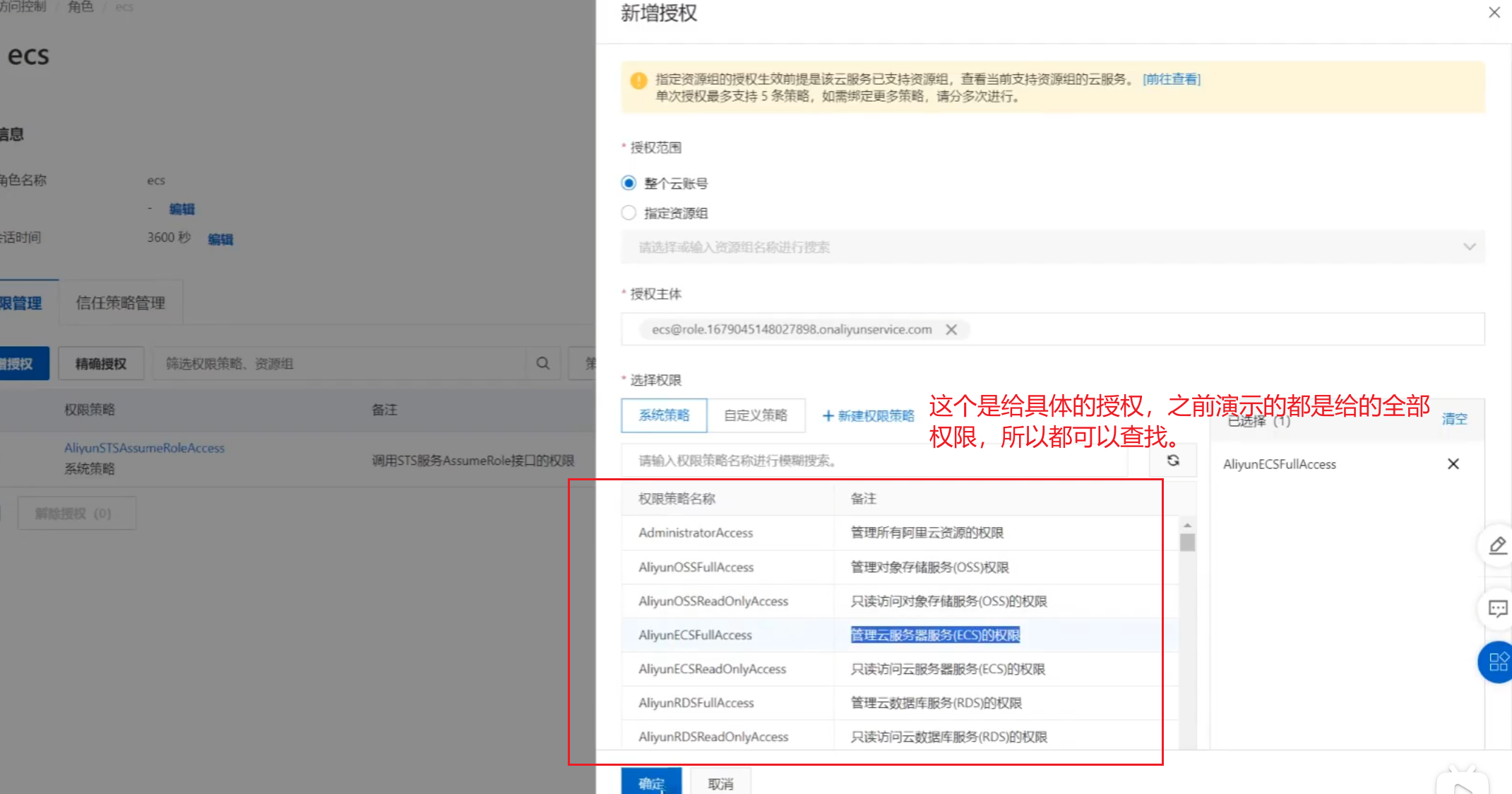The image size is (1512, 794).
Task: Click 清空 to clear selected policies
Action: [1454, 419]
